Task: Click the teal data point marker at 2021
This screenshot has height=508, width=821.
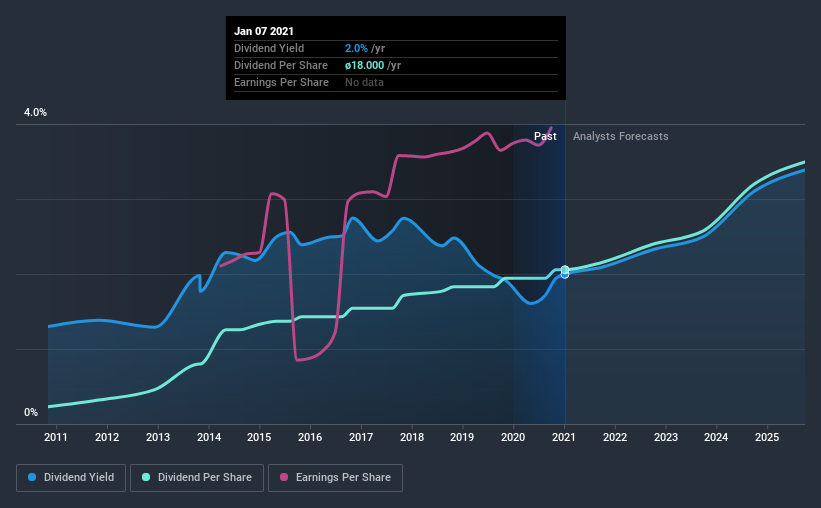Action: [564, 270]
